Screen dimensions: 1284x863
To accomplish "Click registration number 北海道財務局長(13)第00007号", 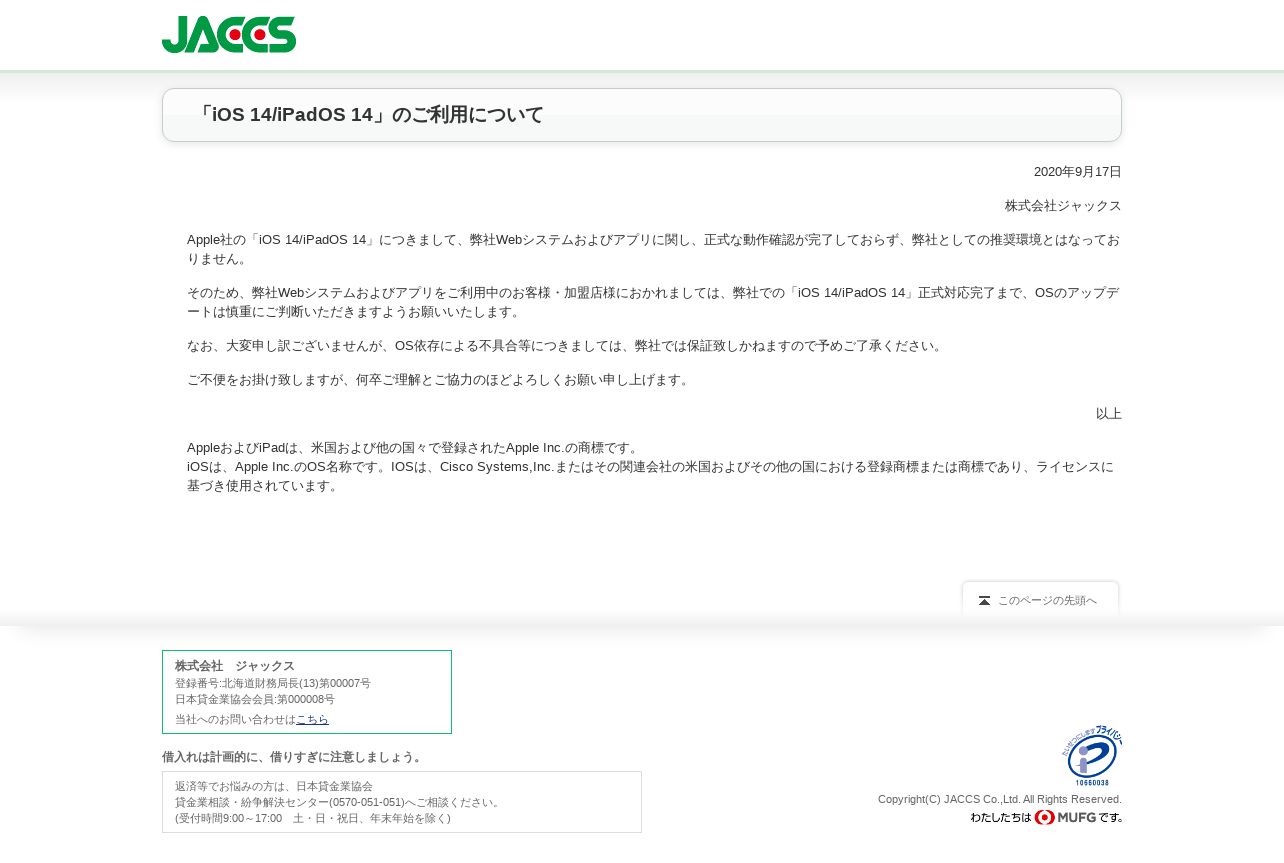I will point(273,683).
